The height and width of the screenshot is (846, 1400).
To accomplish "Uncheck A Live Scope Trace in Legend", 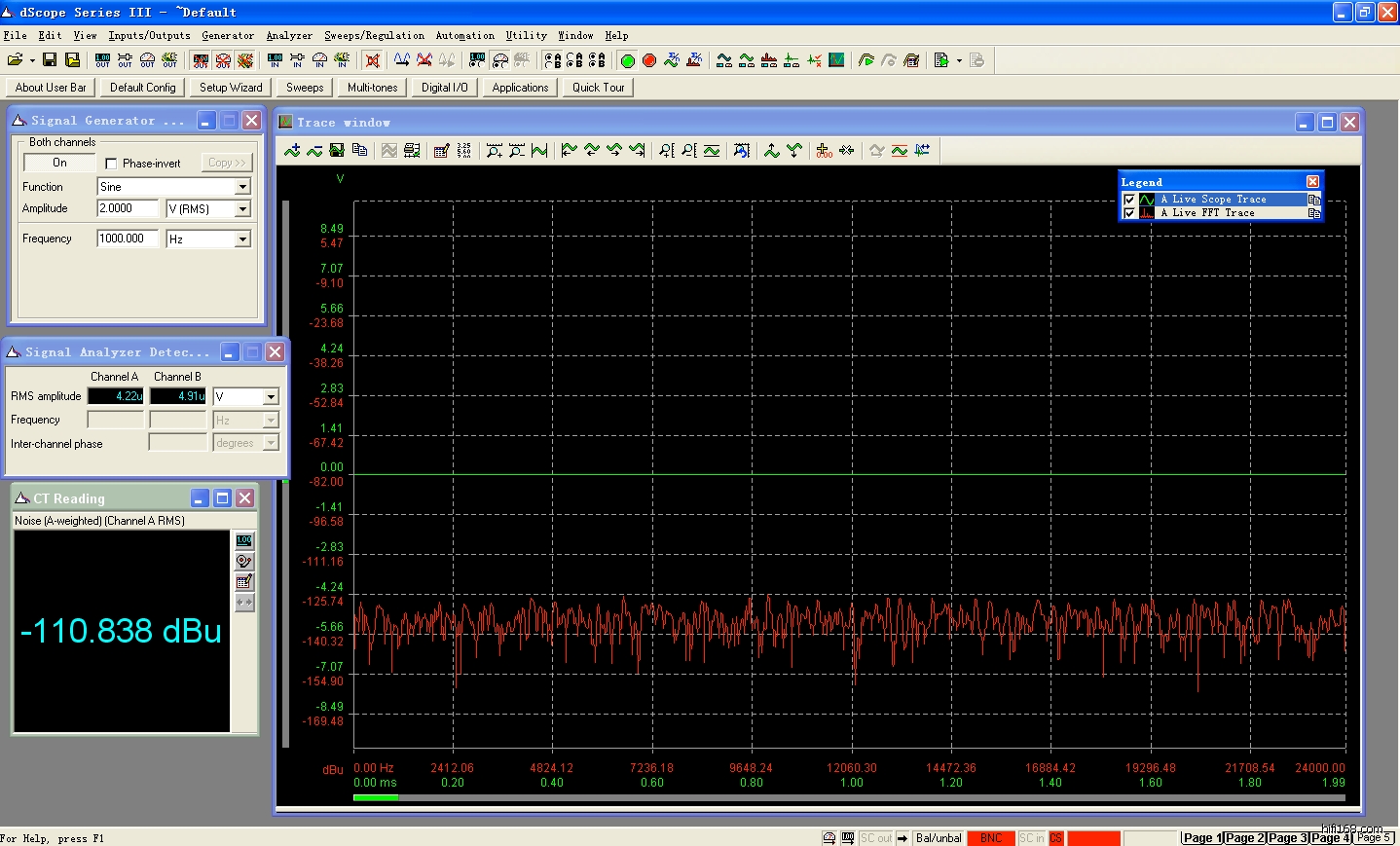I will (1129, 200).
